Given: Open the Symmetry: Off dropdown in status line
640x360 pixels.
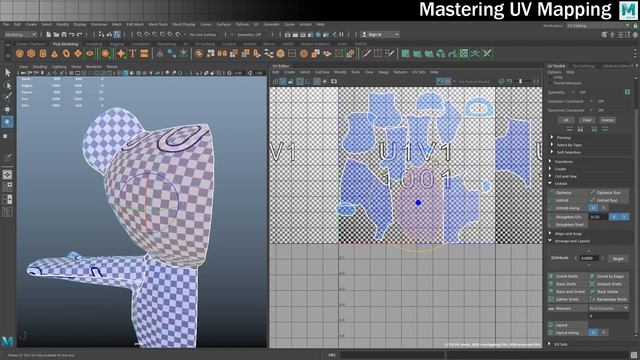Looking at the screenshot, I should pos(249,35).
